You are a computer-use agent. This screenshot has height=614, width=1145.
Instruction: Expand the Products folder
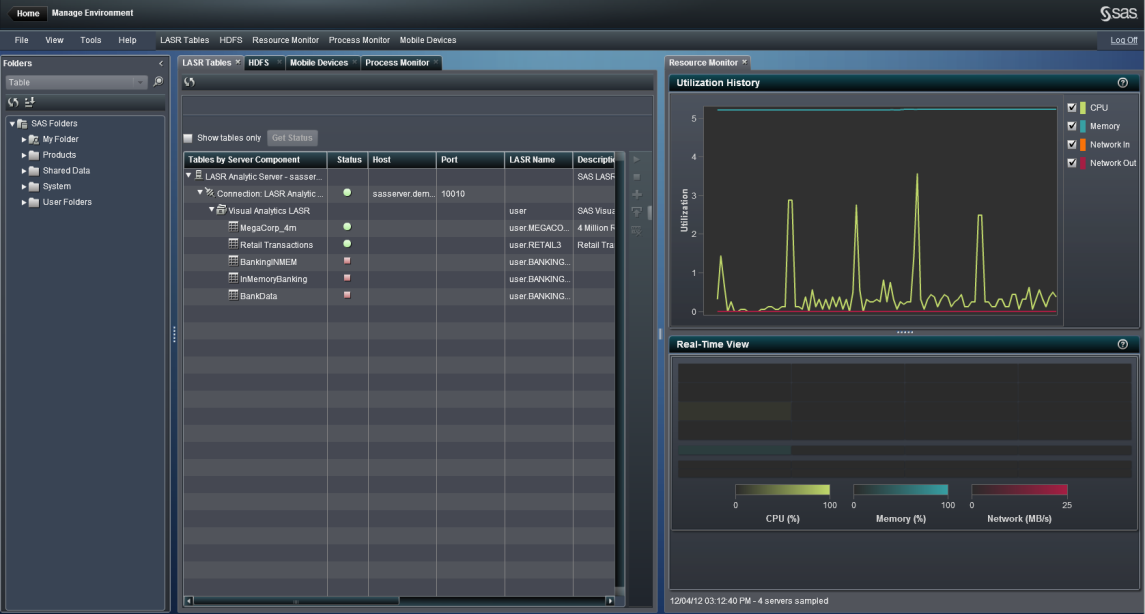click(24, 155)
